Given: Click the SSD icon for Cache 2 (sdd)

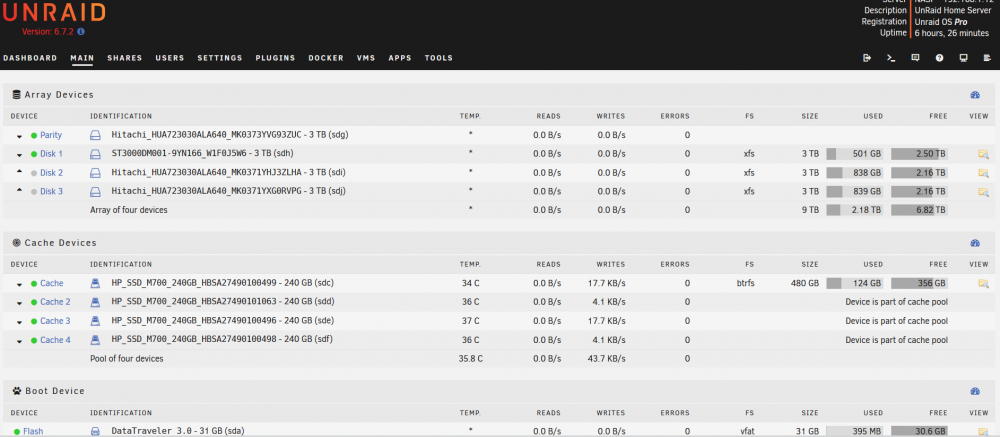Looking at the screenshot, I should tap(95, 302).
